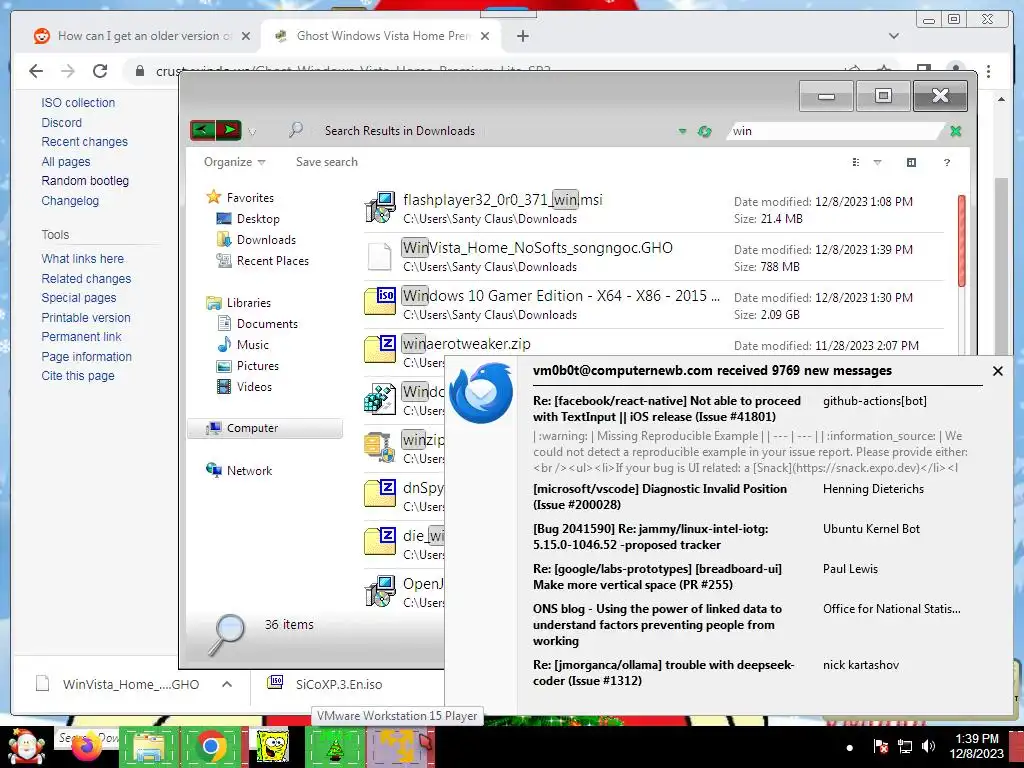Click the Save search button
The width and height of the screenshot is (1024, 768).
(327, 162)
